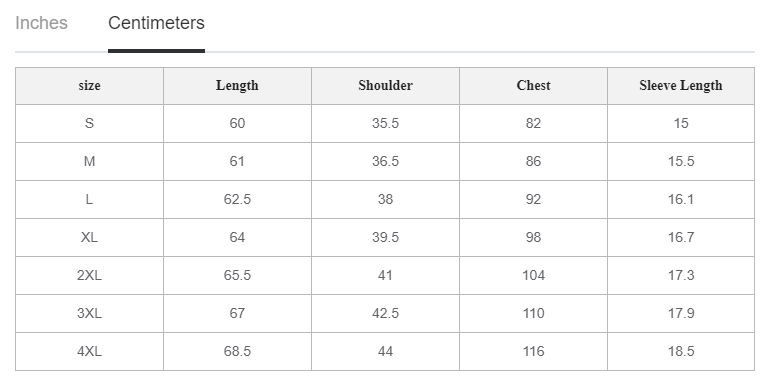Click the 18.5 sleeve length cell
The width and height of the screenshot is (771, 385).
[x=681, y=352]
